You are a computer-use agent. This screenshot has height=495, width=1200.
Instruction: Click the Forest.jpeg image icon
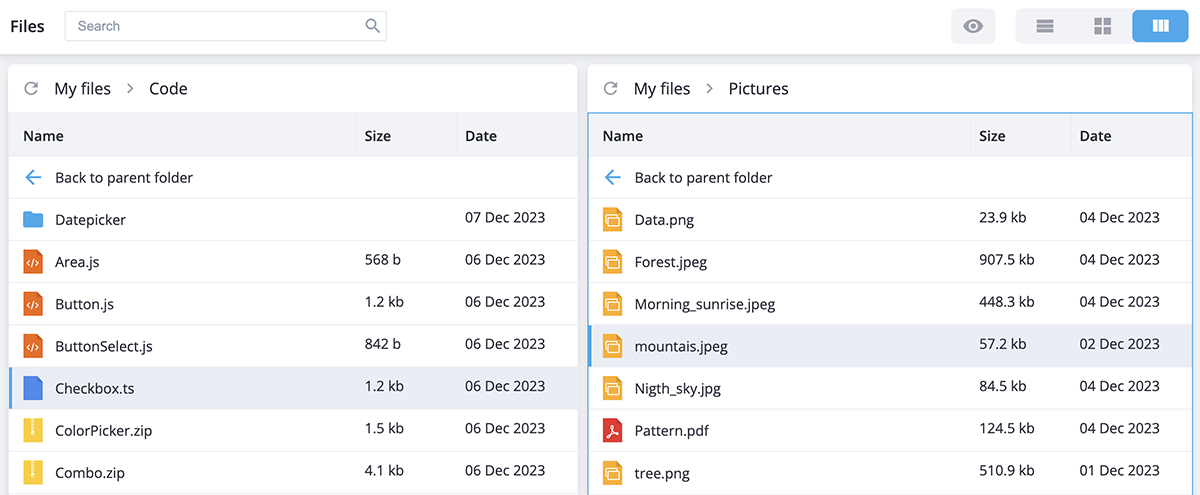point(612,262)
